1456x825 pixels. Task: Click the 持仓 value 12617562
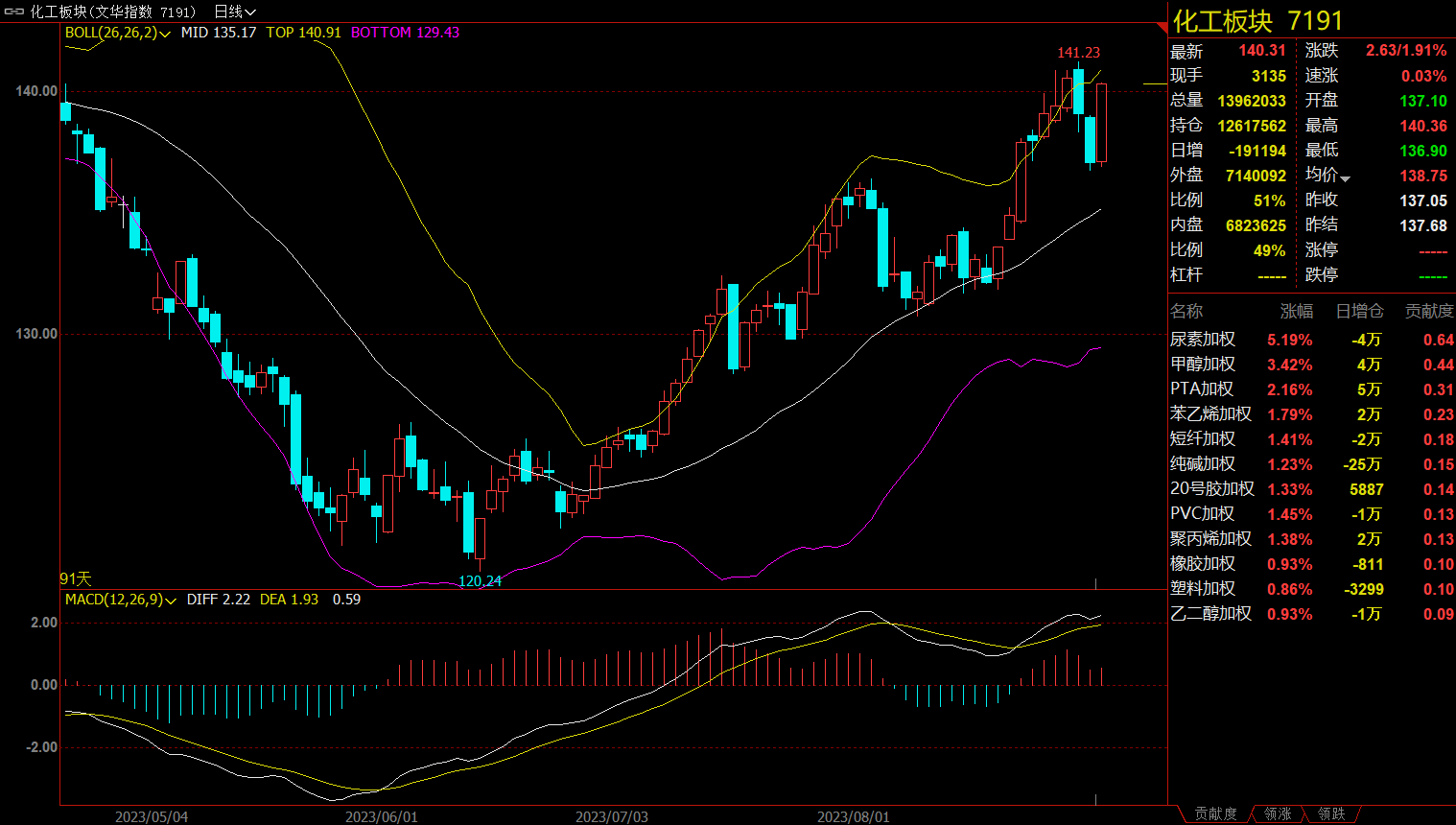pos(1252,126)
